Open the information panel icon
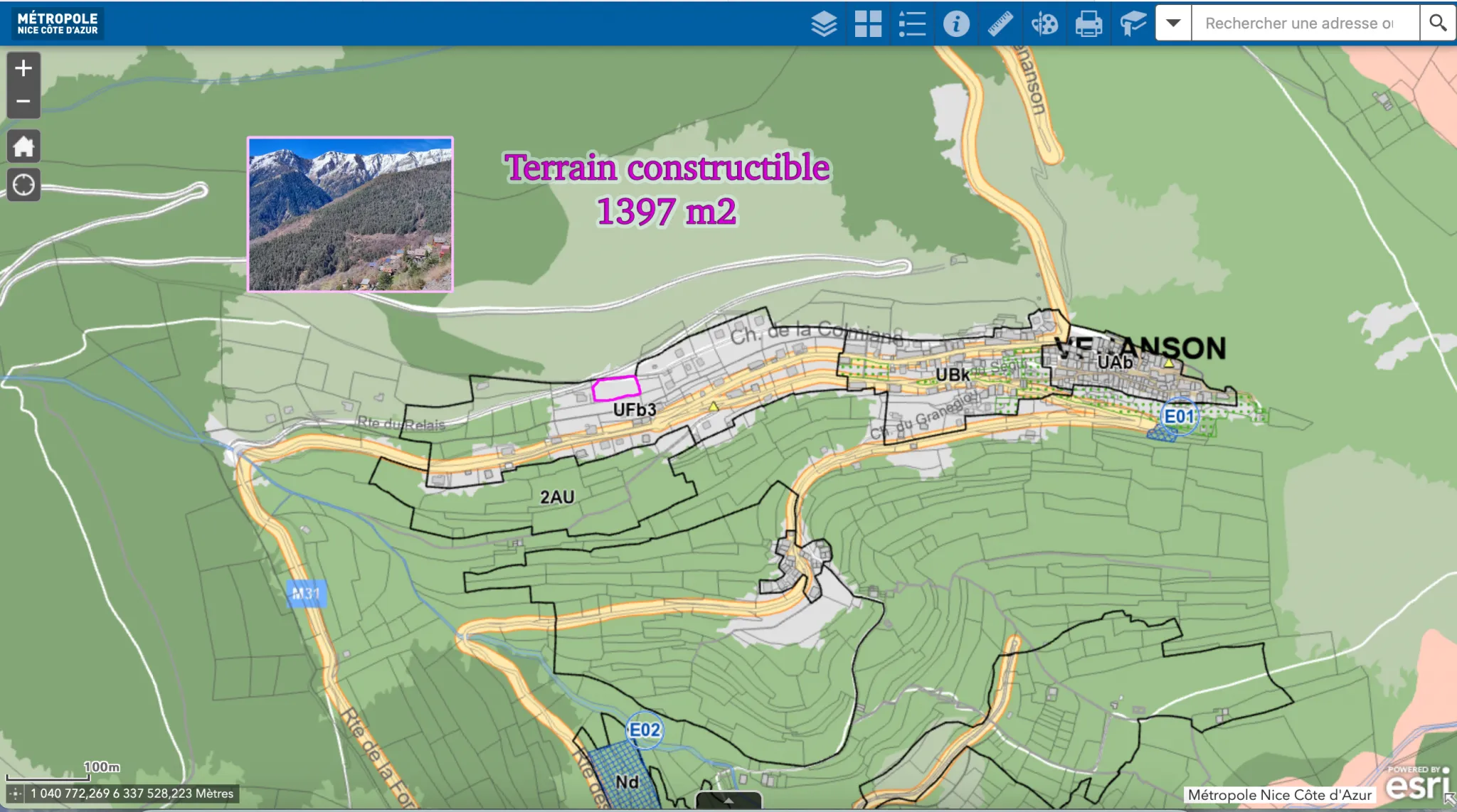Viewport: 1457px width, 812px height. [x=956, y=23]
